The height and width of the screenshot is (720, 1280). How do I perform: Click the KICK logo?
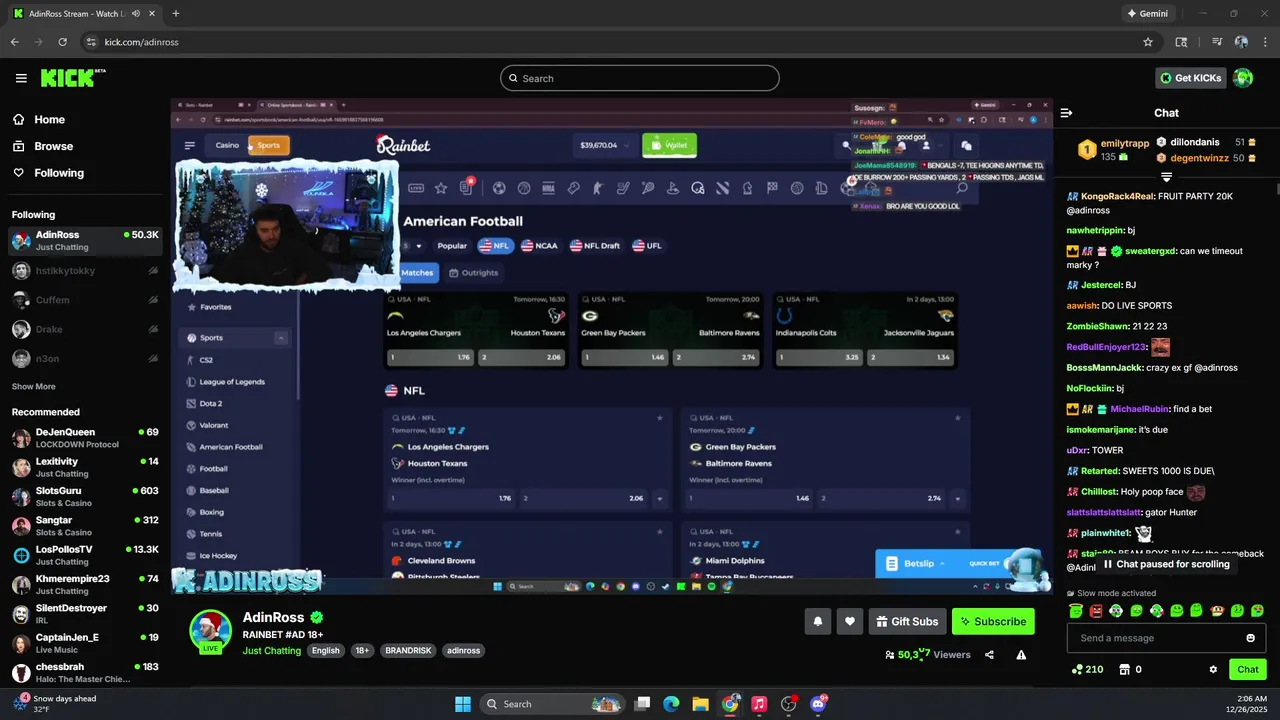(x=73, y=78)
